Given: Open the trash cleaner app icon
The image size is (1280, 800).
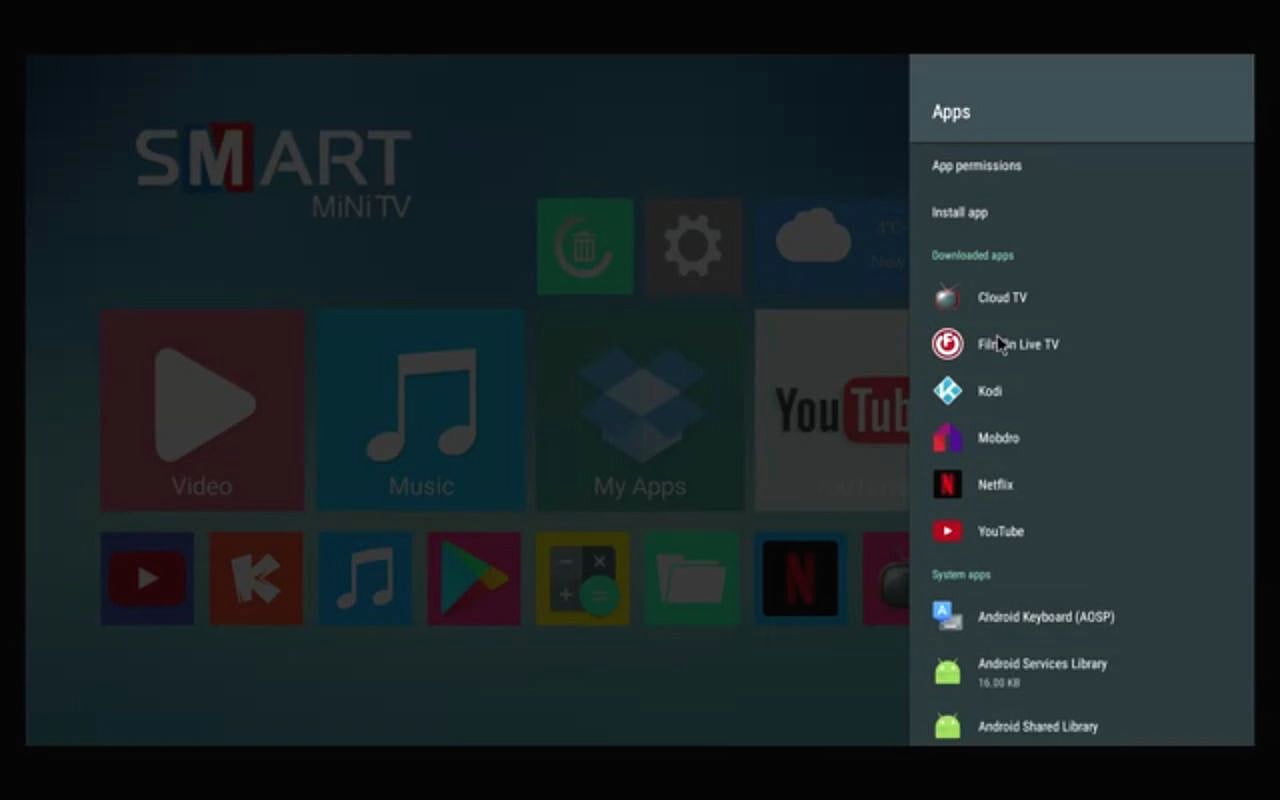Looking at the screenshot, I should (584, 247).
